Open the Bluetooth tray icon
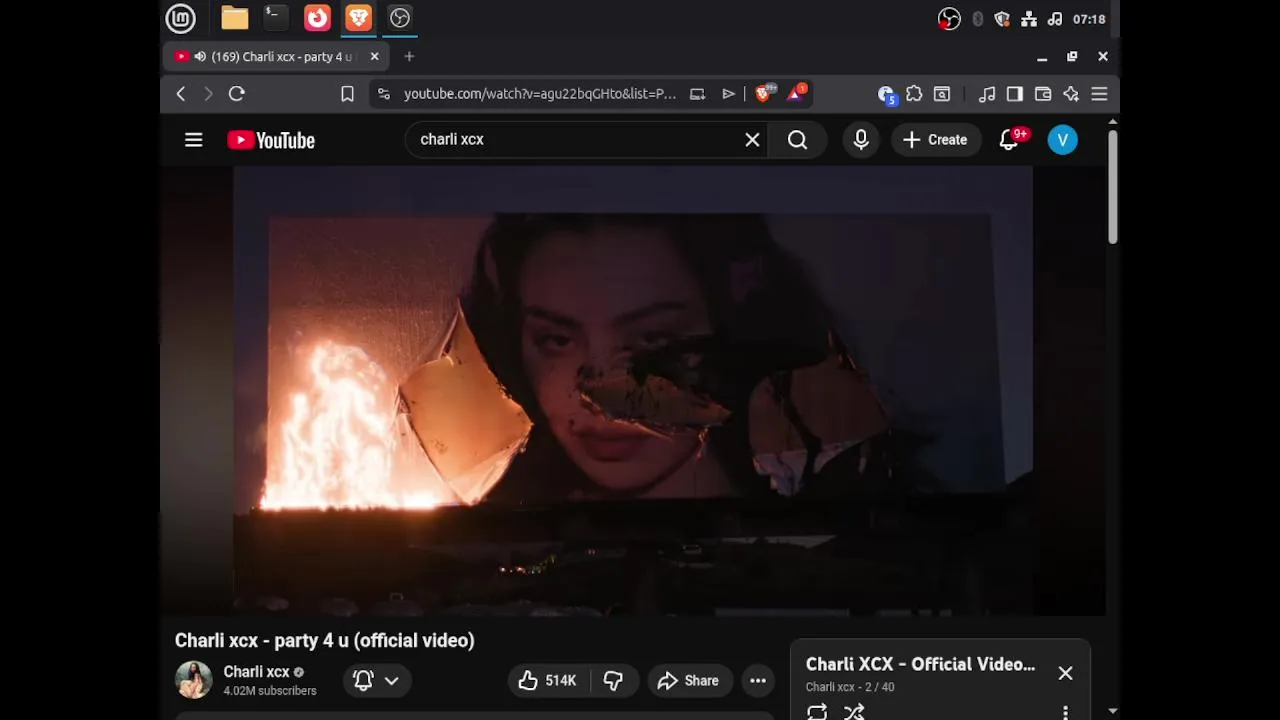1280x720 pixels. 977,19
